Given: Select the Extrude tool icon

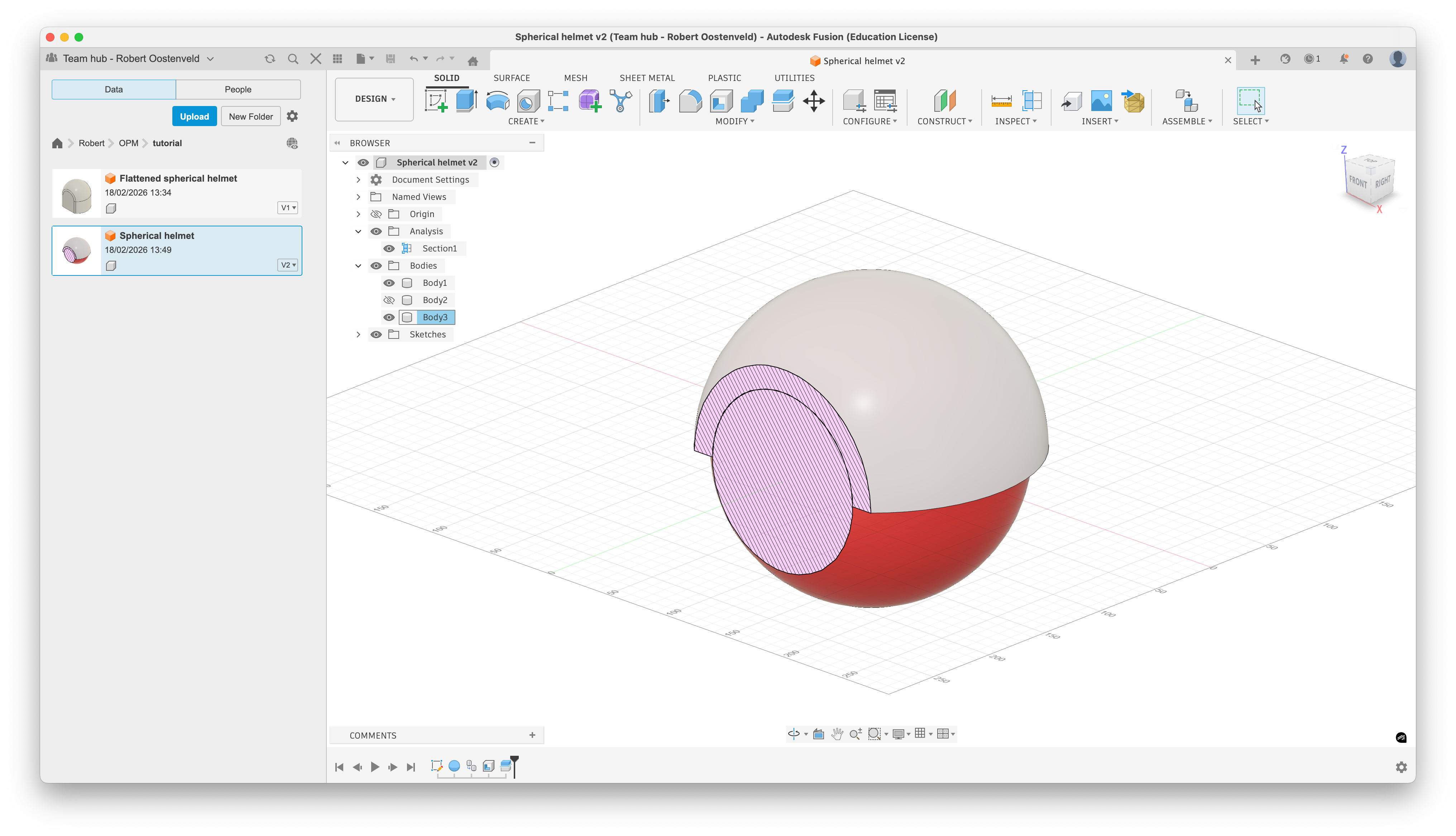Looking at the screenshot, I should coord(466,101).
